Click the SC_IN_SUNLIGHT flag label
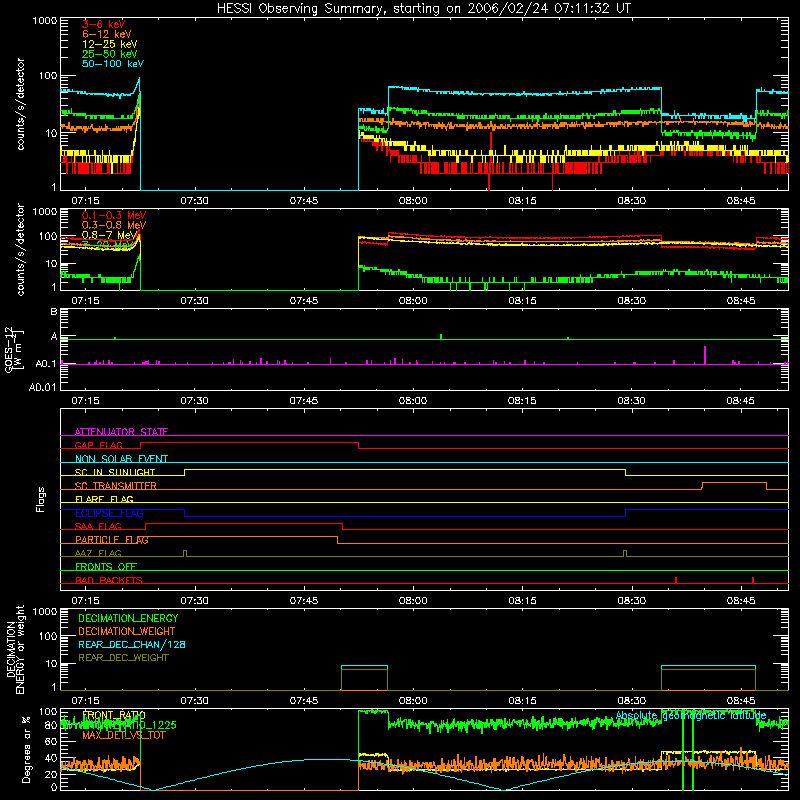 [115, 472]
